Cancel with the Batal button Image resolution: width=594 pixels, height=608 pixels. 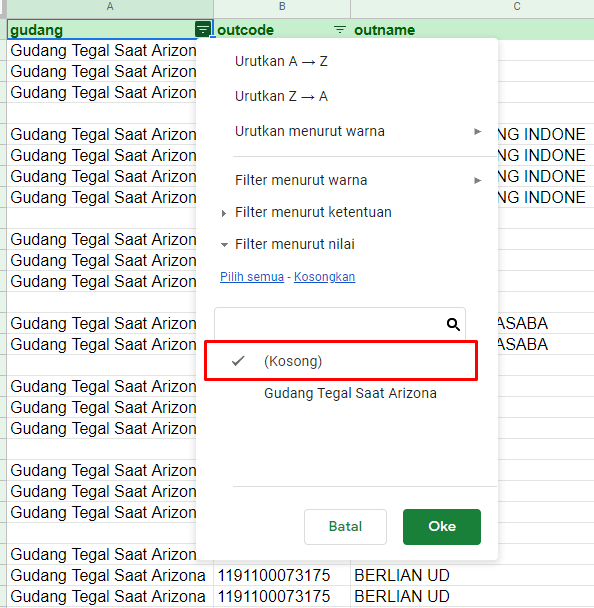click(345, 527)
